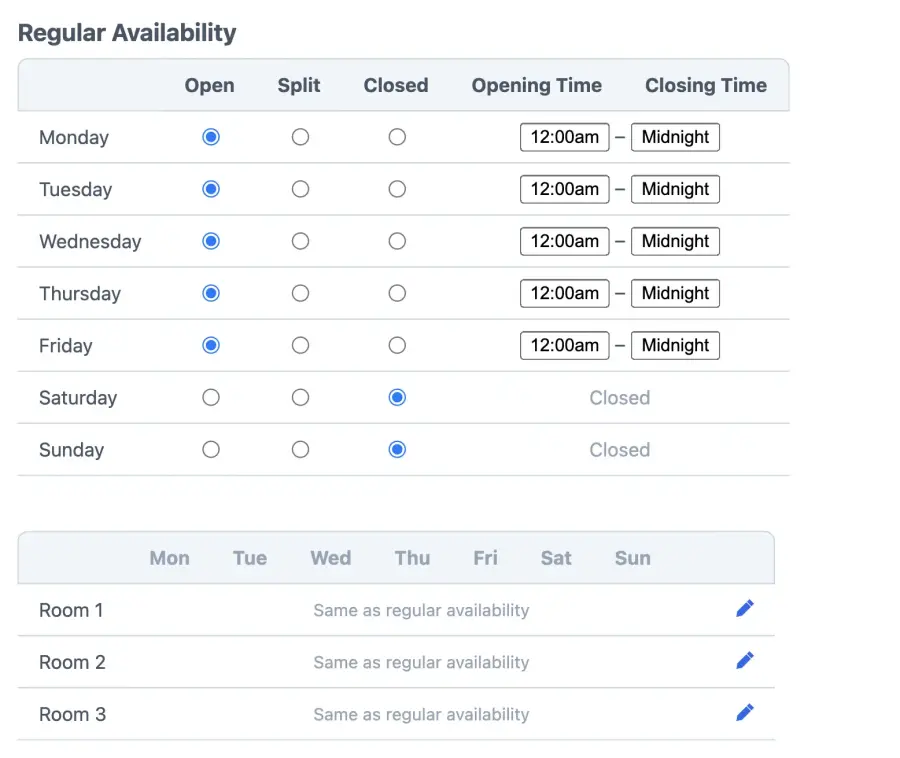
Task: Edit Room 2 availability with pencil icon
Action: (x=744, y=660)
